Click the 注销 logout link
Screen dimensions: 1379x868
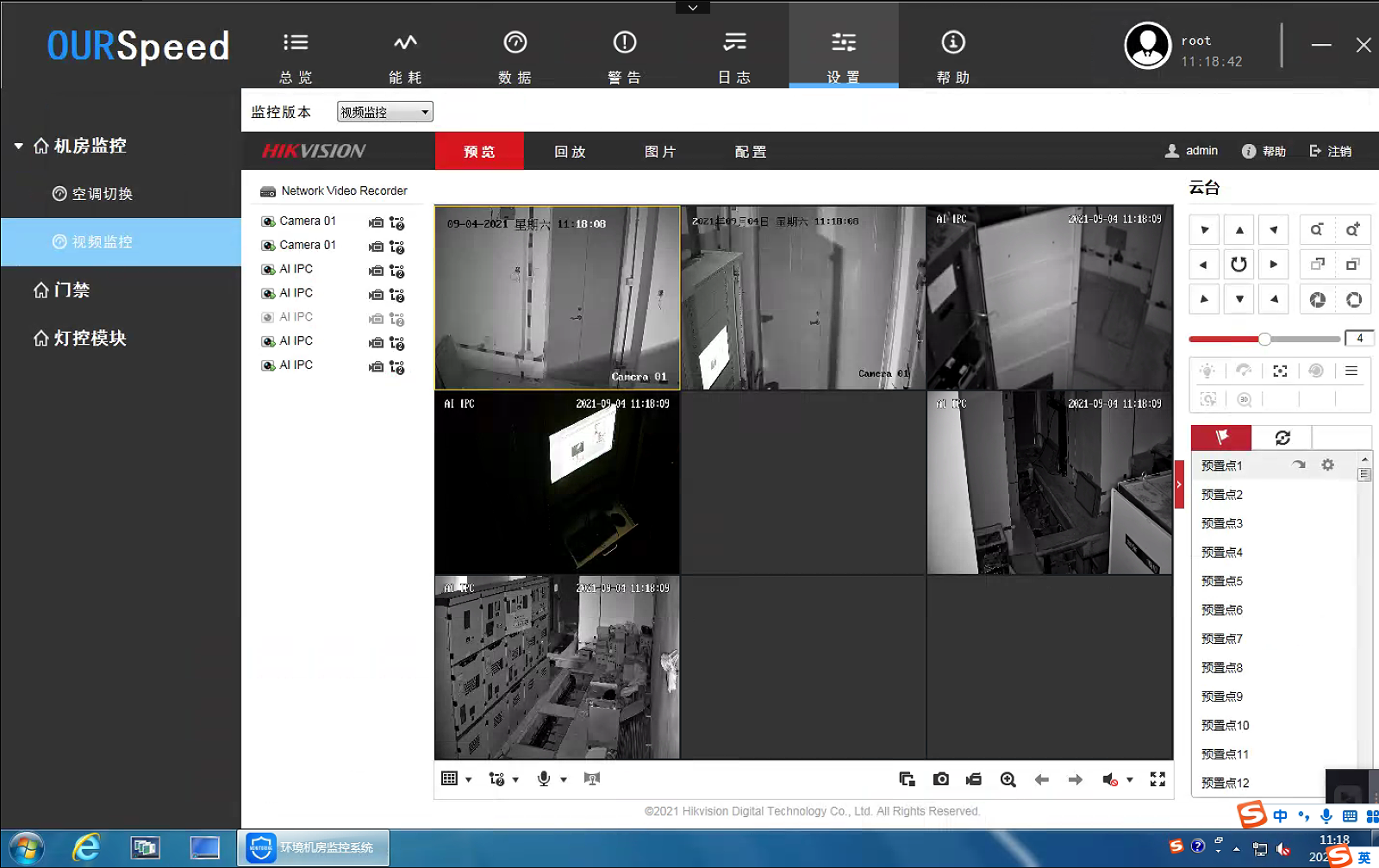pyautogui.click(x=1331, y=151)
